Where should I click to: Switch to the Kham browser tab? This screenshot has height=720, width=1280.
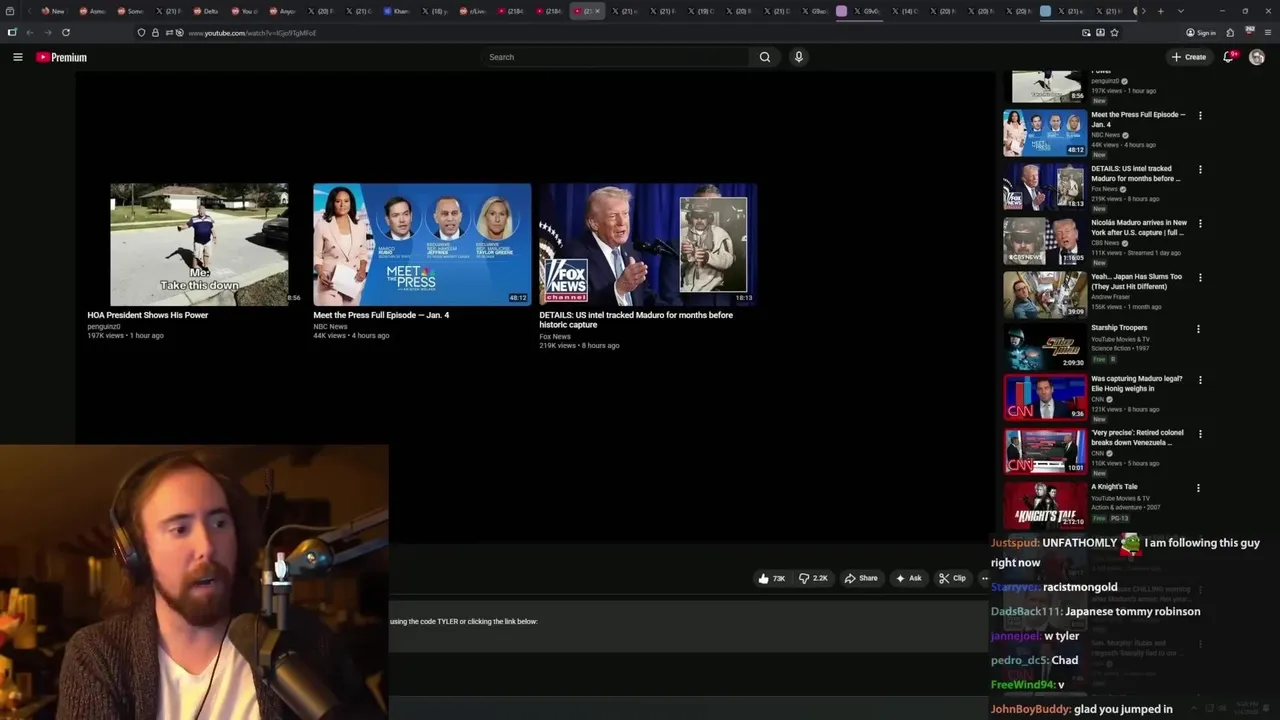tap(396, 11)
